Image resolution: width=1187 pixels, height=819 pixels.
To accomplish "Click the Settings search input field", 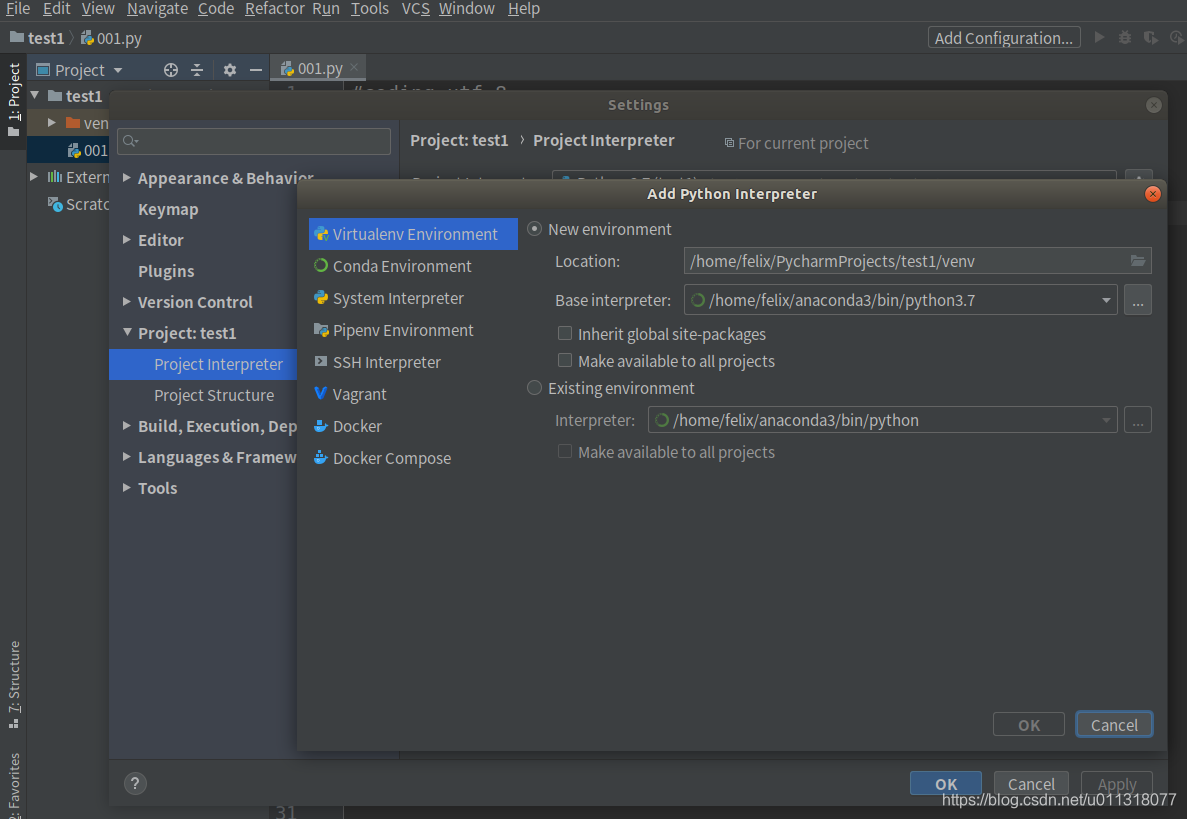I will 254,141.
